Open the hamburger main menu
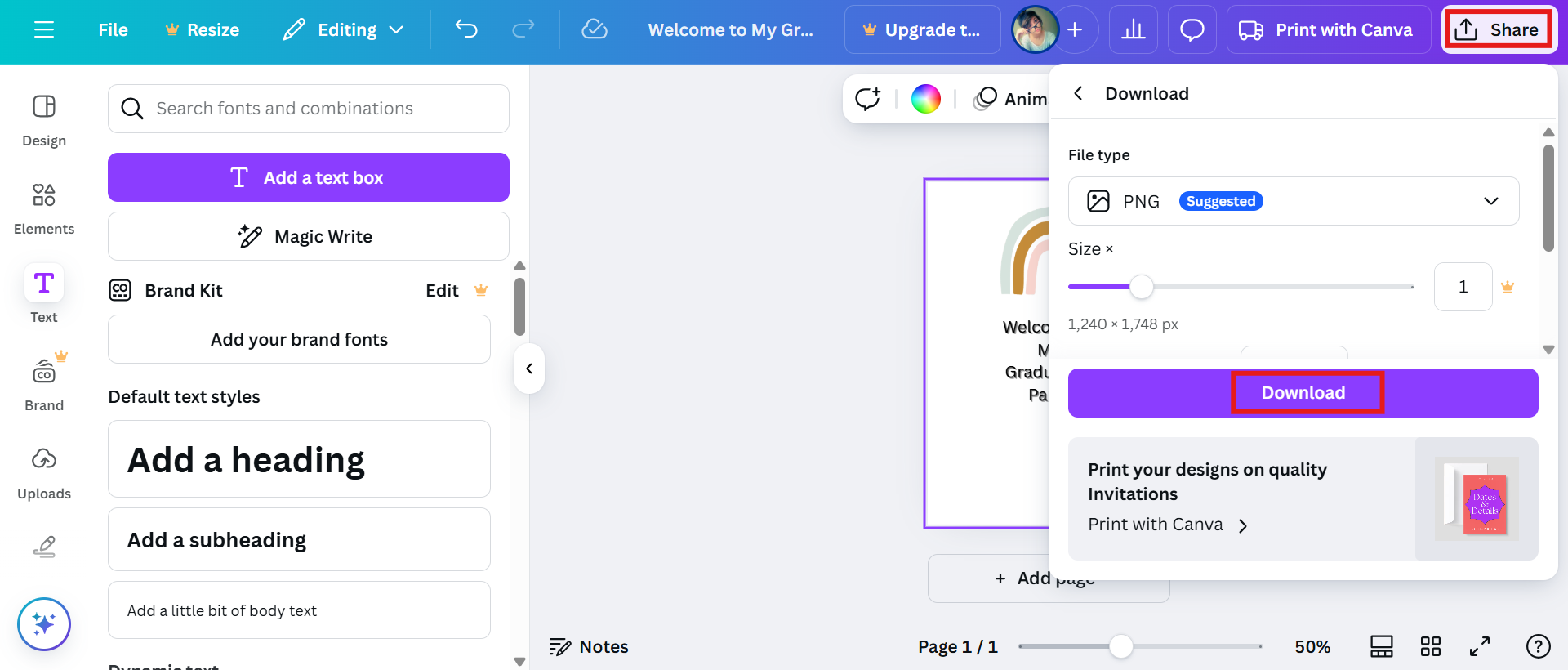1568x670 pixels. point(44,30)
